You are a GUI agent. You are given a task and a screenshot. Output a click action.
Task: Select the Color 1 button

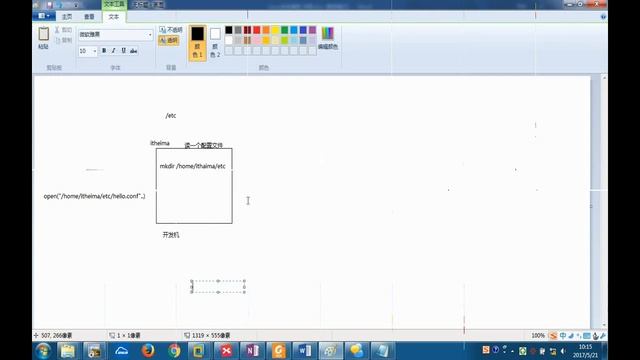tap(198, 43)
